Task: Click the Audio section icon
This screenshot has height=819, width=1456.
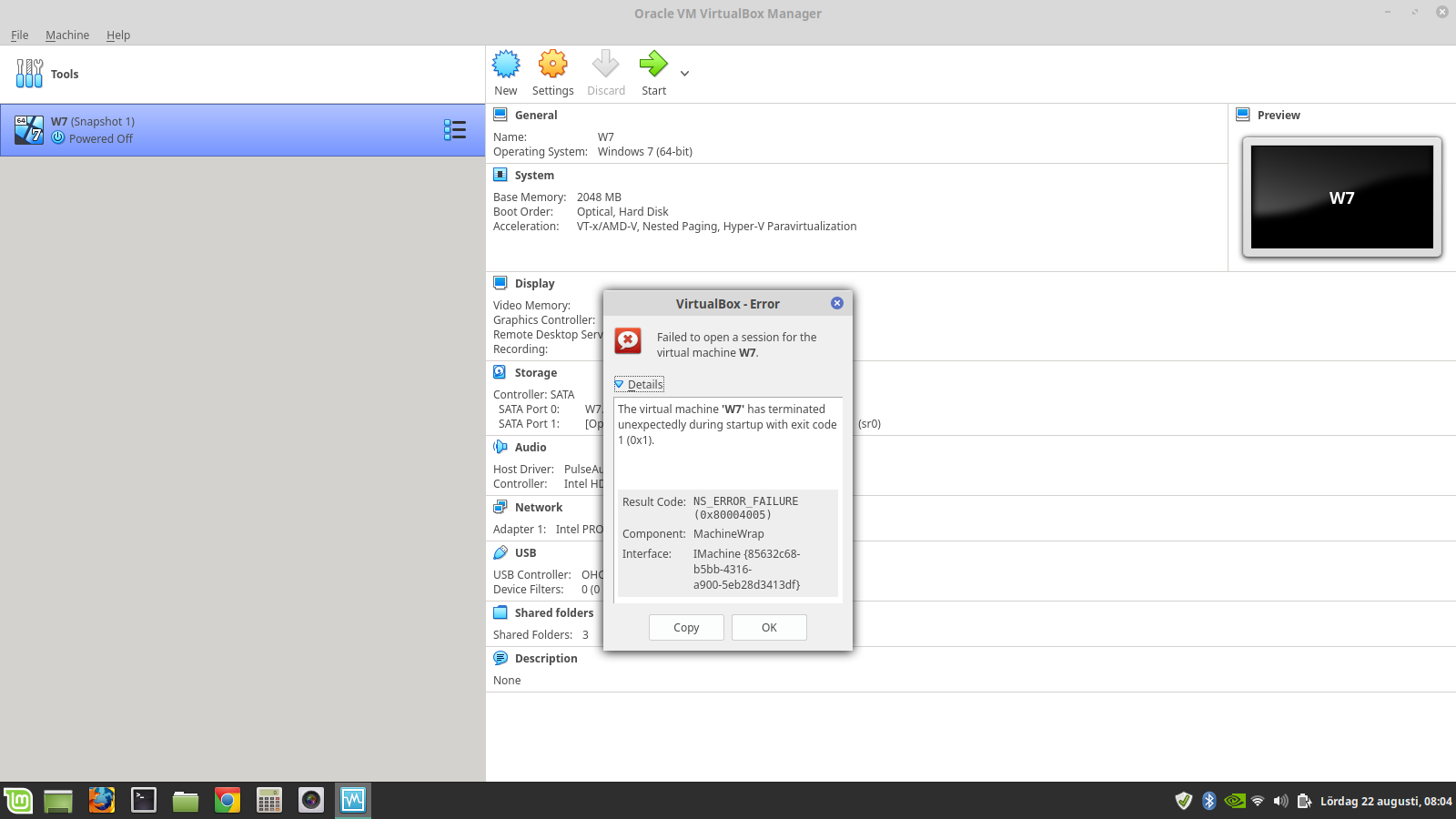Action: tap(500, 447)
